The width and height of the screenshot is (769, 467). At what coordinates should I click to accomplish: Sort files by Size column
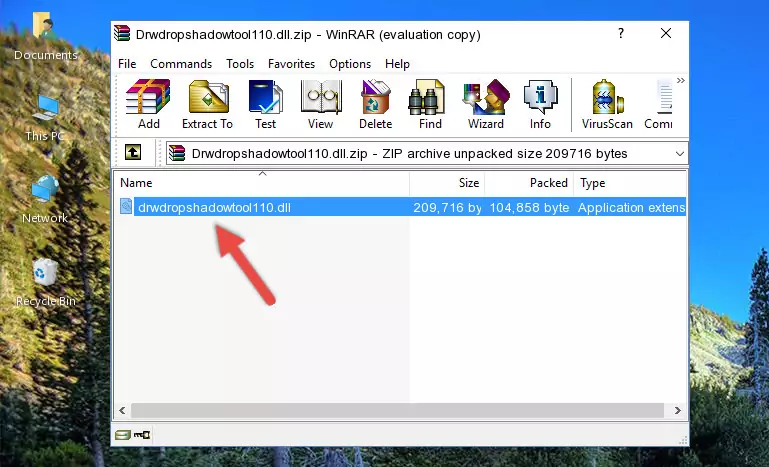point(447,182)
